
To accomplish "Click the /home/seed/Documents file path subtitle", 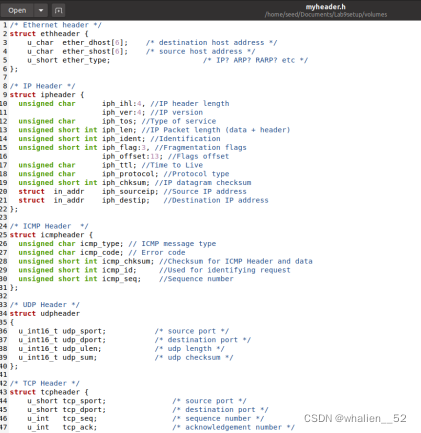I will click(x=326, y=15).
